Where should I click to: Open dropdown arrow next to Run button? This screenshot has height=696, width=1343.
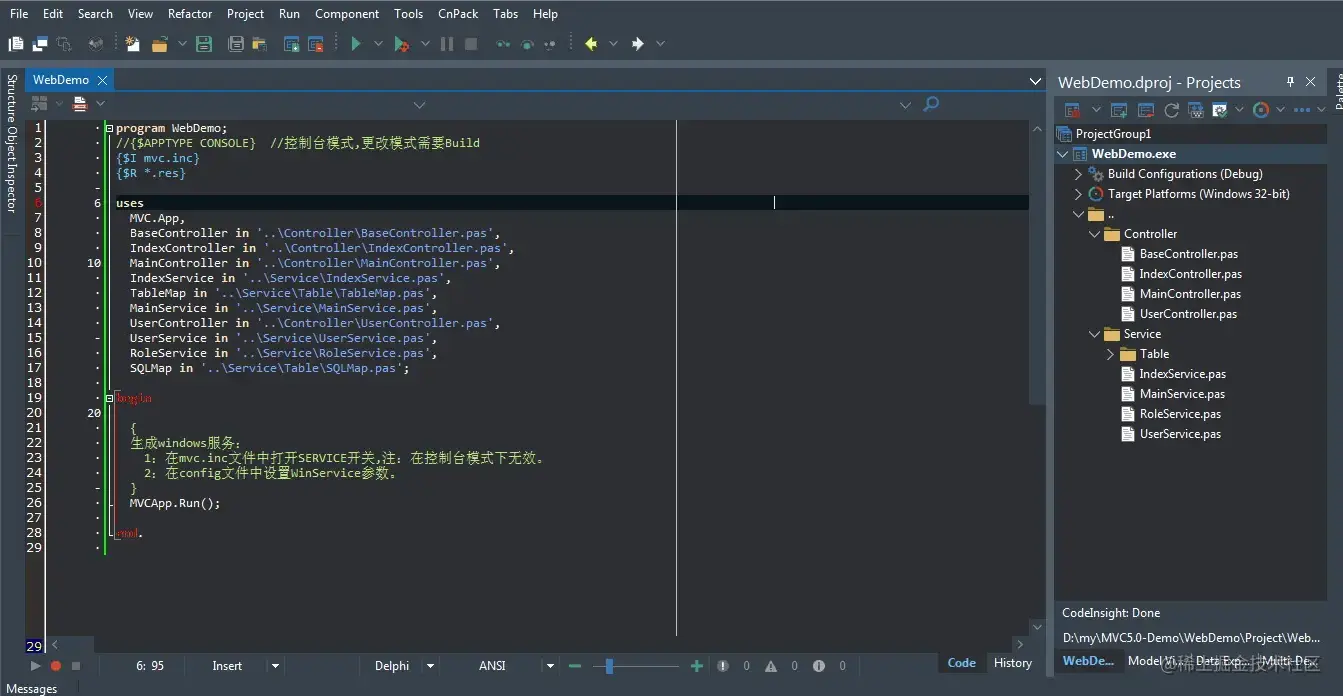click(378, 44)
